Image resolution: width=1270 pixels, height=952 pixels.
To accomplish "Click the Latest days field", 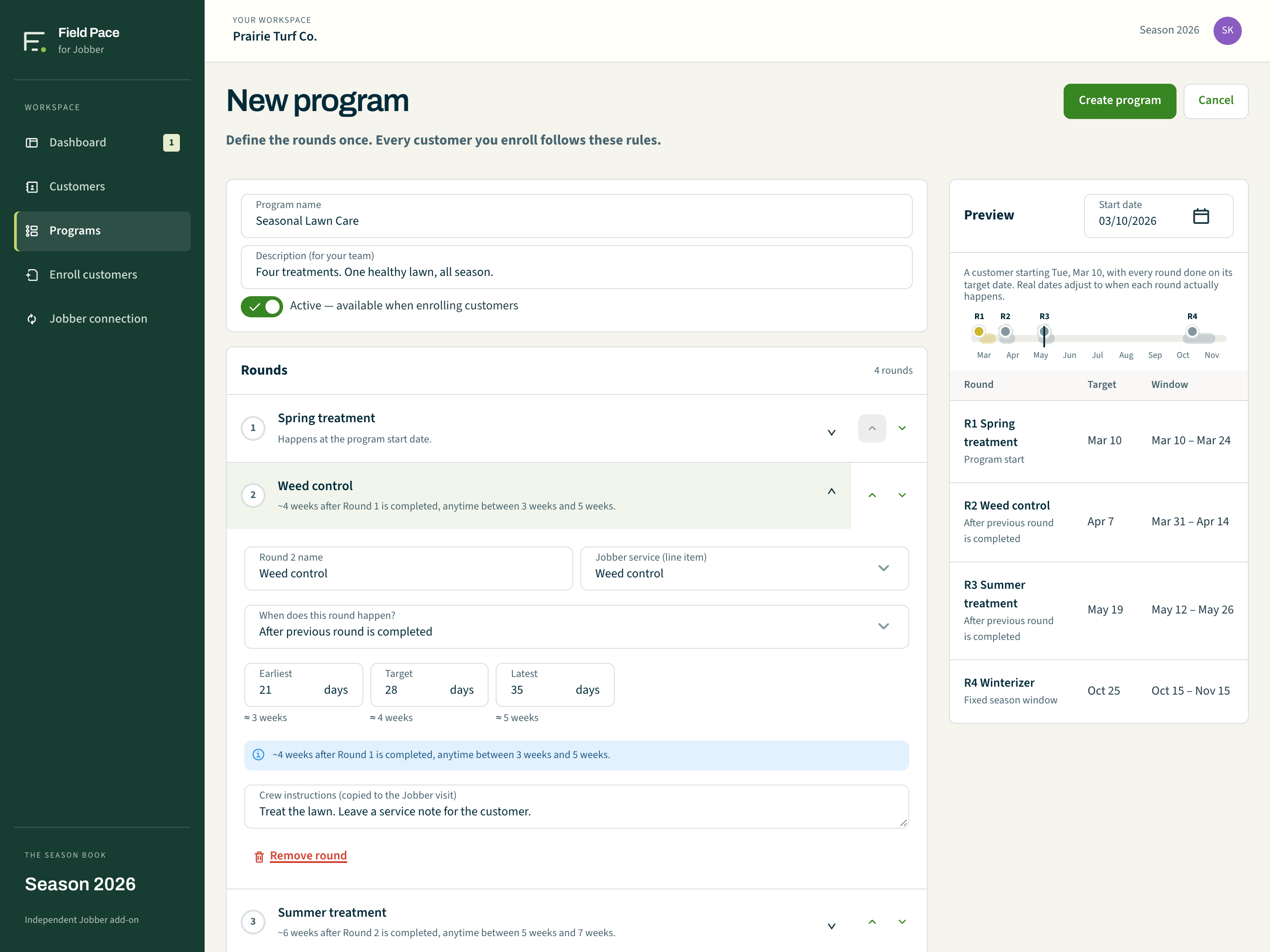I will coord(555,684).
